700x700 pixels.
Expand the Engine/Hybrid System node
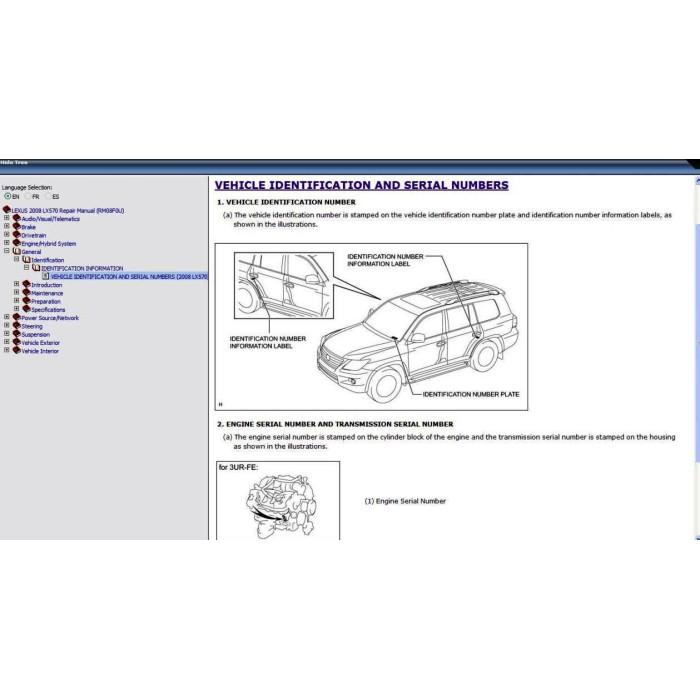tap(7, 242)
